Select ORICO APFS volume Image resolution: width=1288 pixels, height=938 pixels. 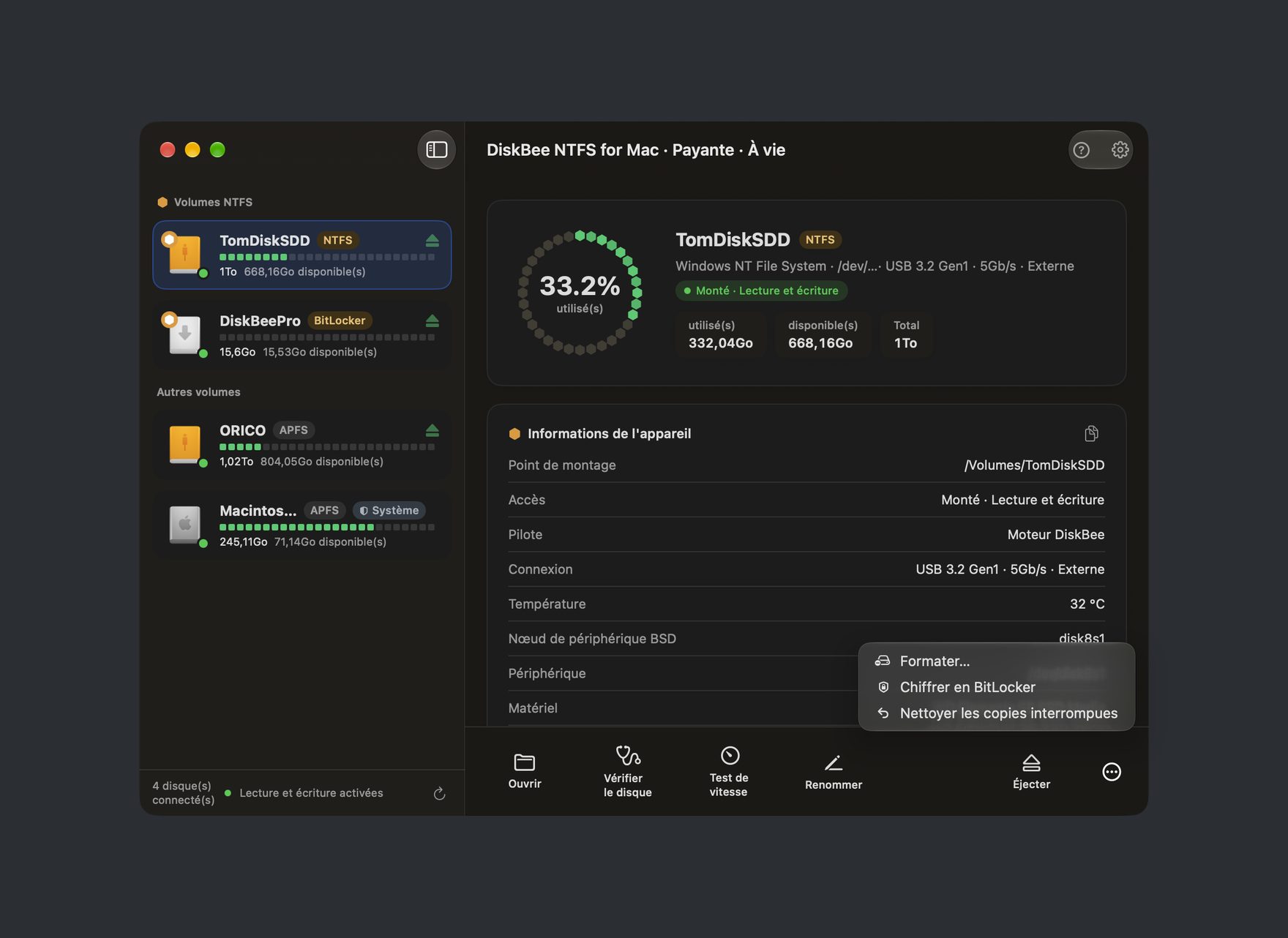coord(302,445)
